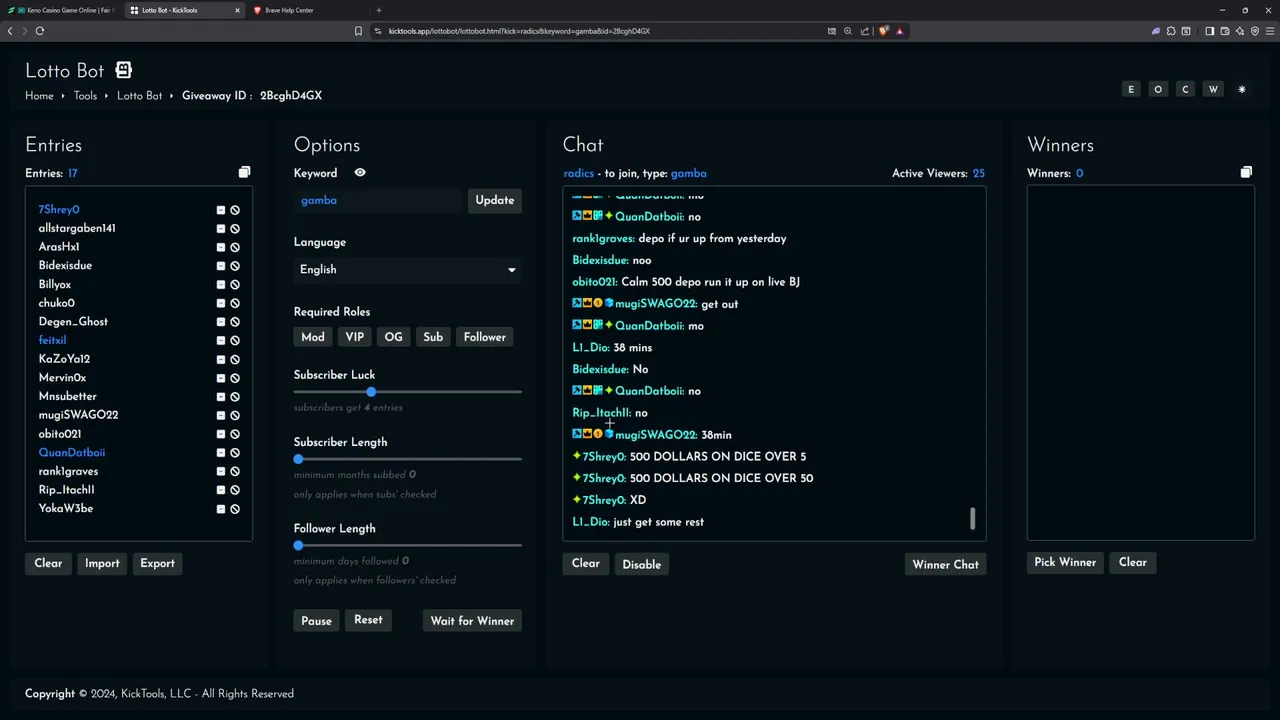Remove chuko0 entry with minus icon
The height and width of the screenshot is (720, 1280).
[221, 304]
